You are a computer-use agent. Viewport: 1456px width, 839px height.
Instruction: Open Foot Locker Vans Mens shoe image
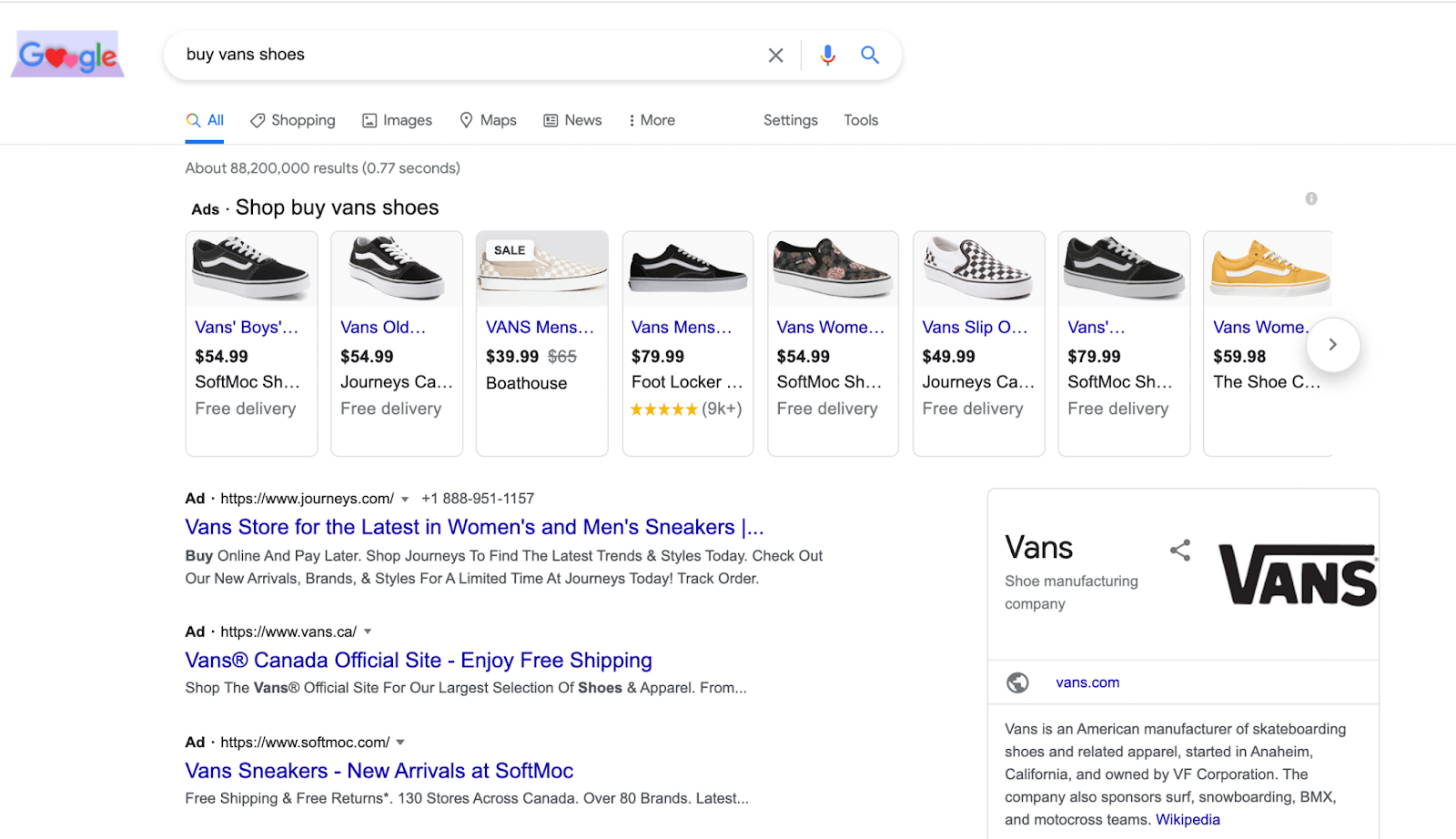[688, 268]
